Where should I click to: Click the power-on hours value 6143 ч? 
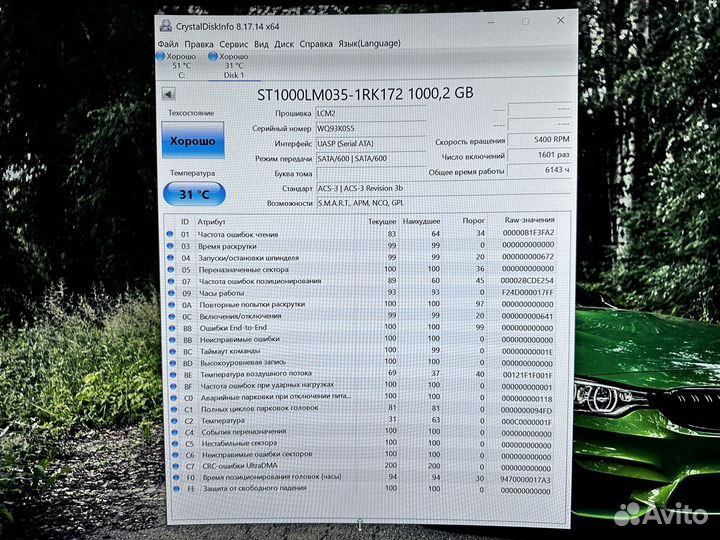coord(540,170)
